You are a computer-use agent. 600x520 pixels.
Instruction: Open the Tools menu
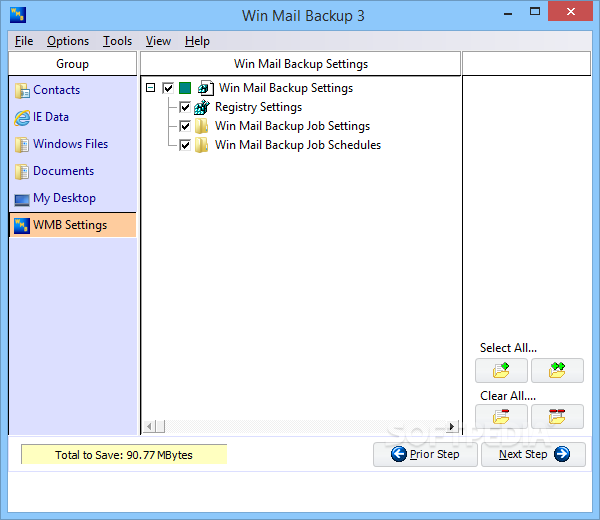(x=117, y=41)
